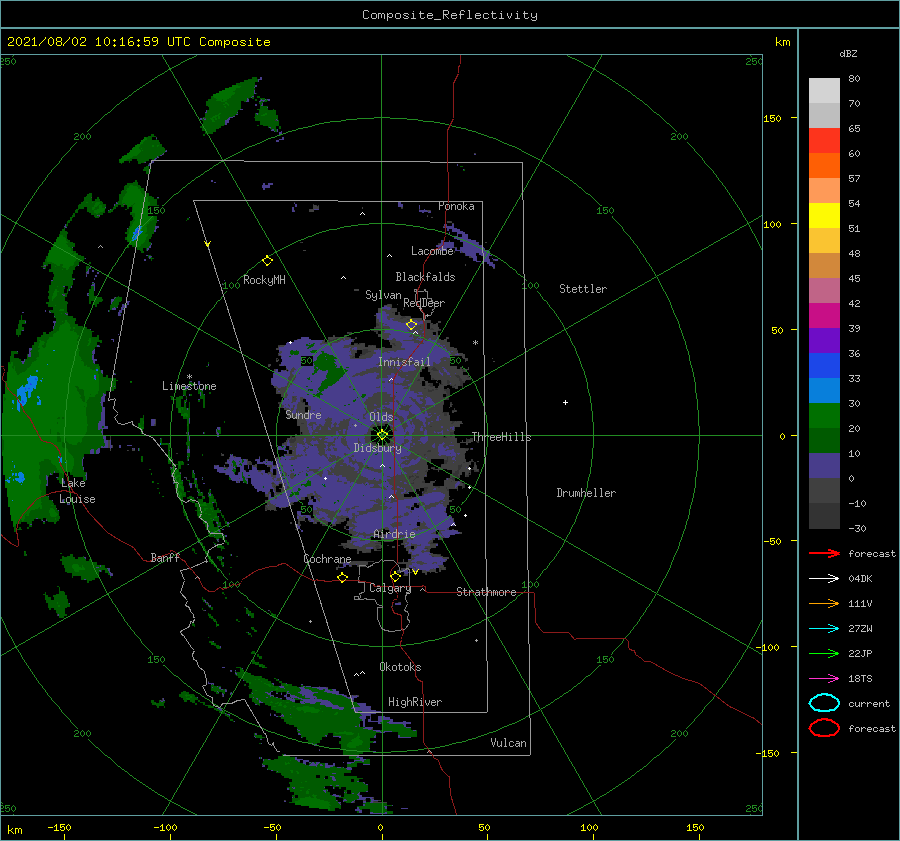The image size is (900, 841).
Task: Click the Cochrane city label
Action: point(327,559)
